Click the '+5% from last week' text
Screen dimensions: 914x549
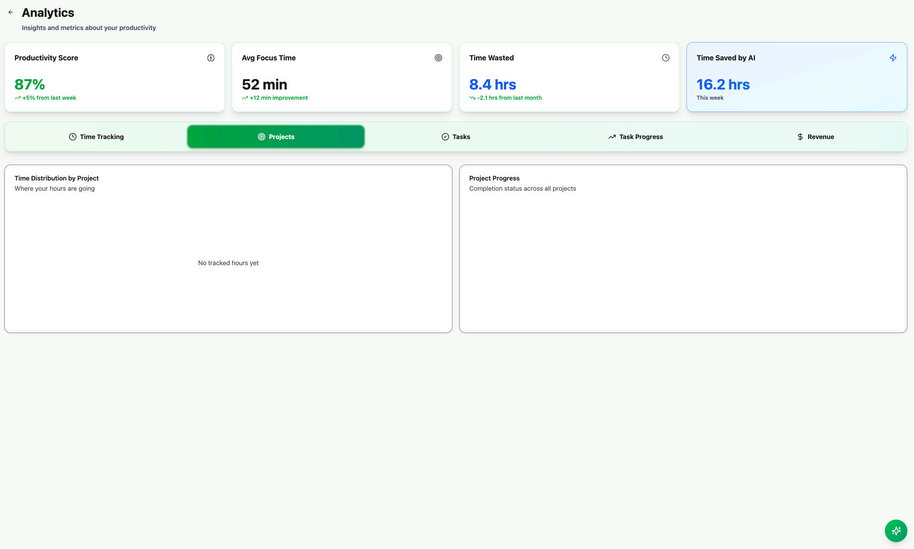point(49,98)
